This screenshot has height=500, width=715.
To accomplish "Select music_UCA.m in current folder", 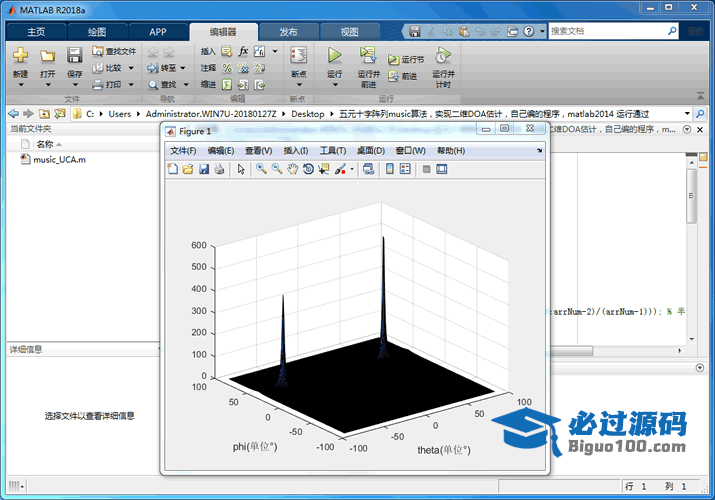I will 59,160.
